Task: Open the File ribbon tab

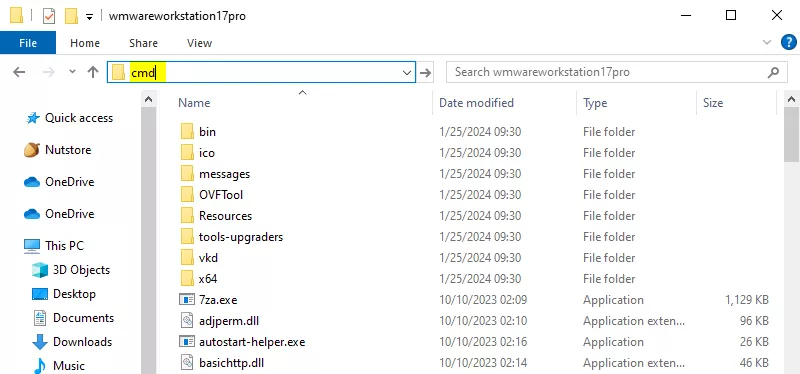Action: 28,43
